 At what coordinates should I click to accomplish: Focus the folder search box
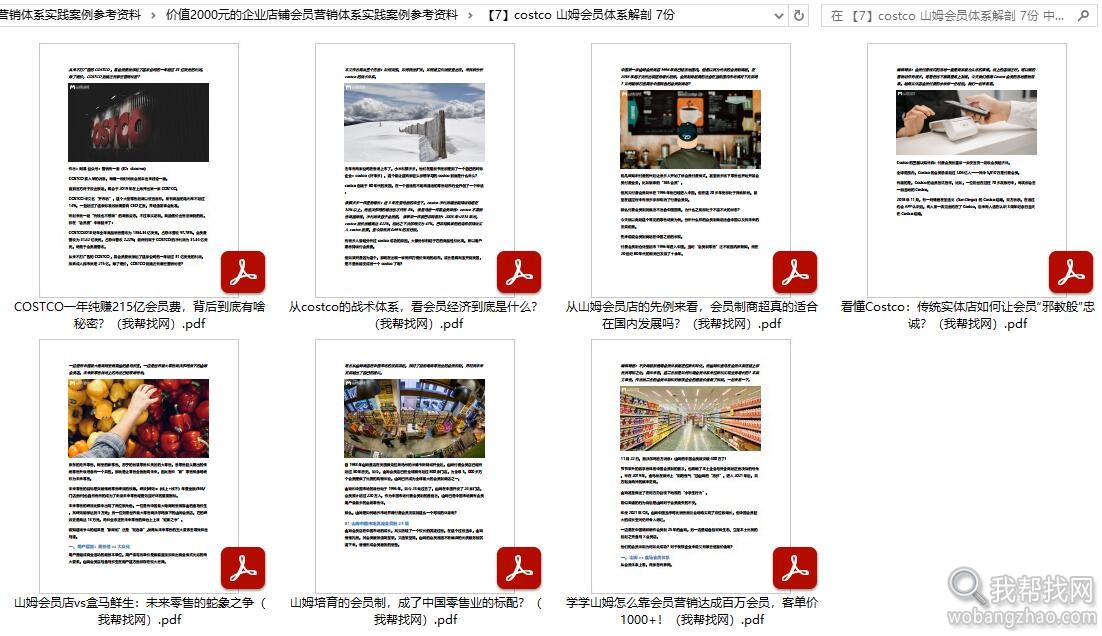(958, 15)
